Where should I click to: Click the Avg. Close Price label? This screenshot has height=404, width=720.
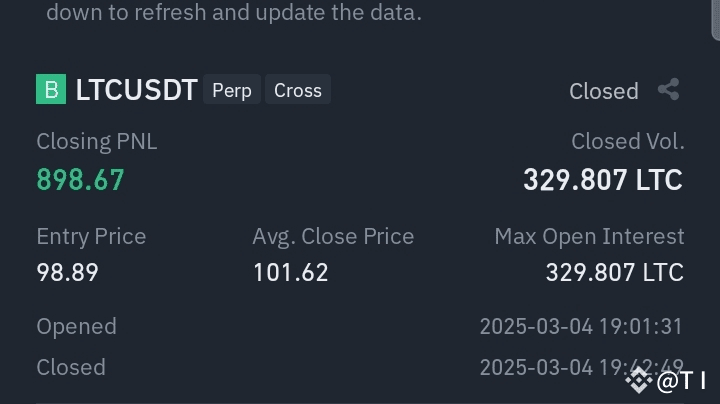333,237
